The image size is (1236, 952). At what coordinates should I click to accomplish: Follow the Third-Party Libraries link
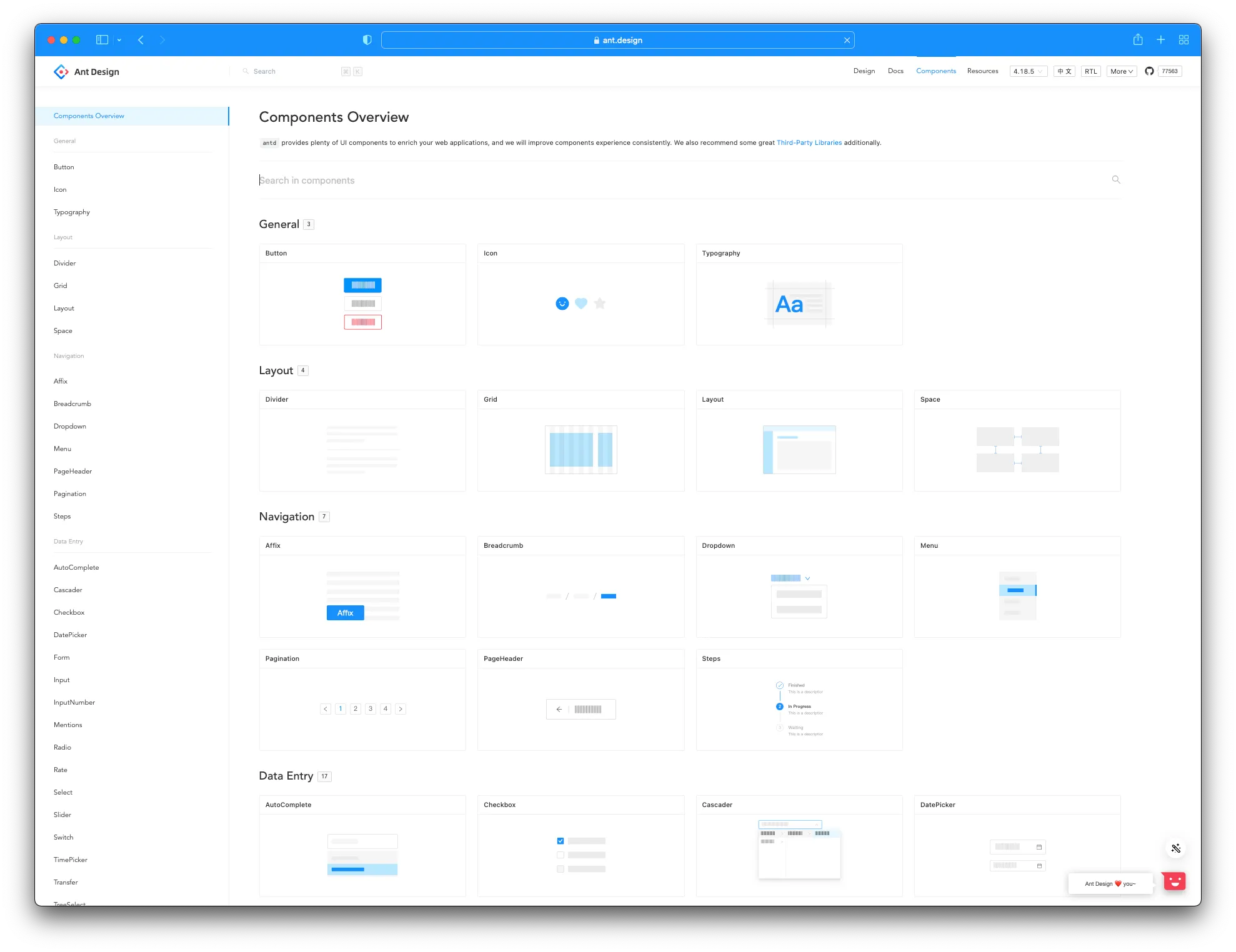(x=809, y=143)
